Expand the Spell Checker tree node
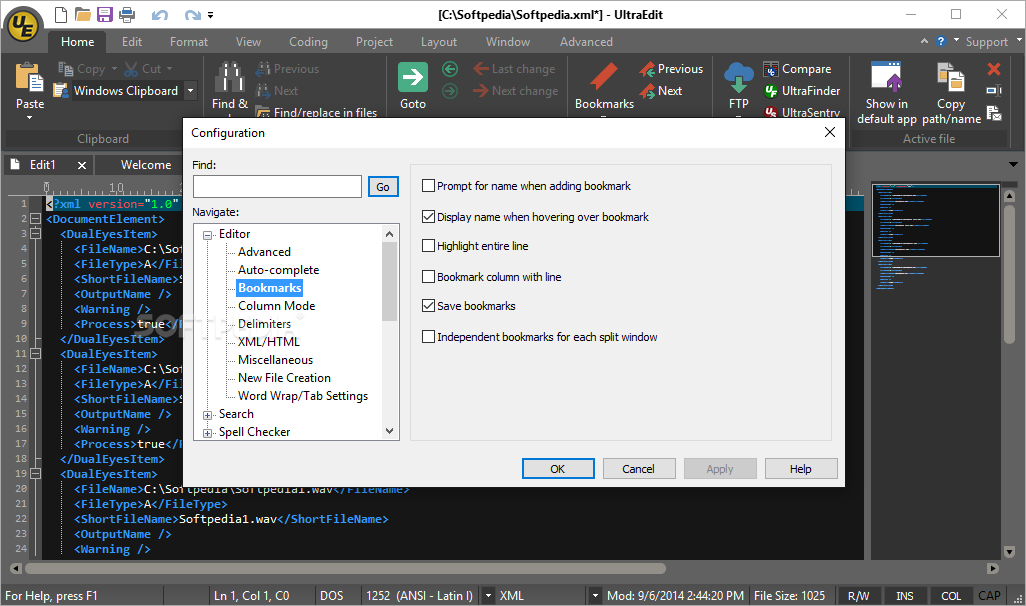Viewport: 1026px width, 606px height. (207, 433)
